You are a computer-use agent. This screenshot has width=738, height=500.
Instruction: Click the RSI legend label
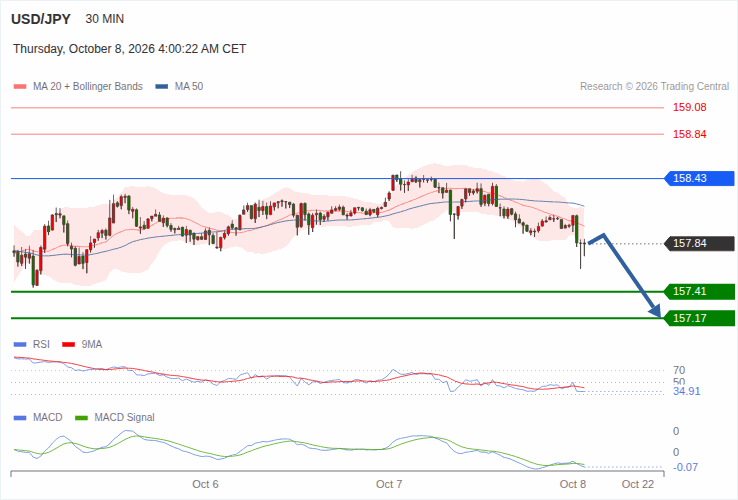(x=41, y=345)
